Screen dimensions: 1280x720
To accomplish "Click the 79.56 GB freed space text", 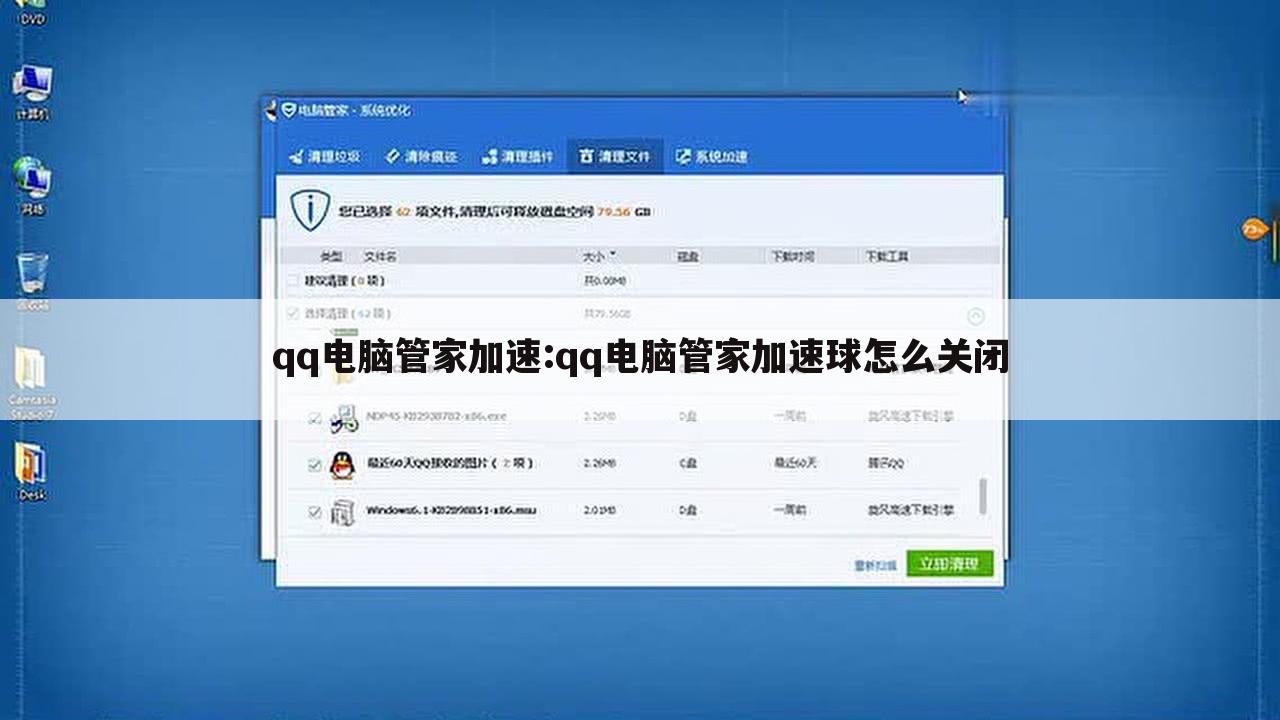I will (625, 212).
